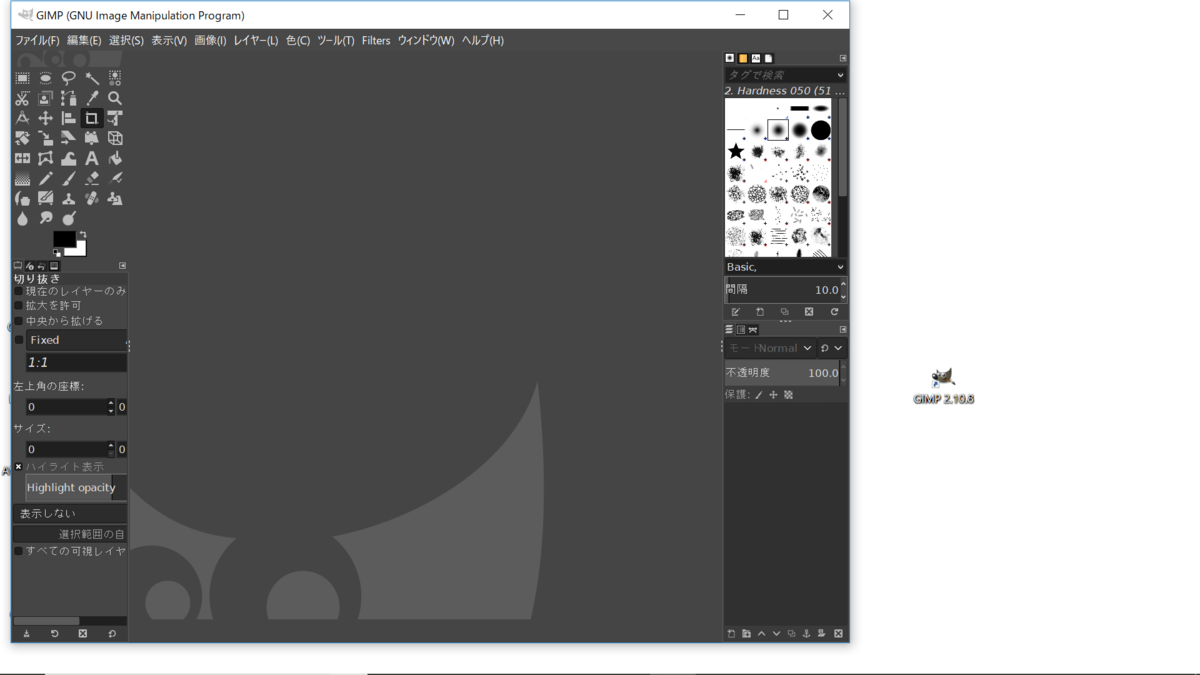This screenshot has width=1200, height=675.
Task: Select the Scale tool
Action: point(45,138)
